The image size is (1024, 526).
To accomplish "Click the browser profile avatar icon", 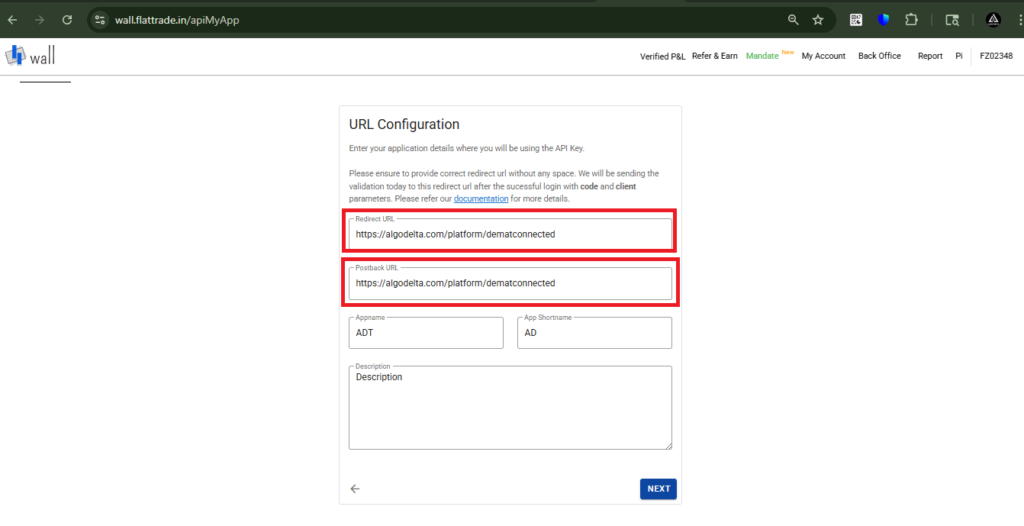I will pos(993,19).
